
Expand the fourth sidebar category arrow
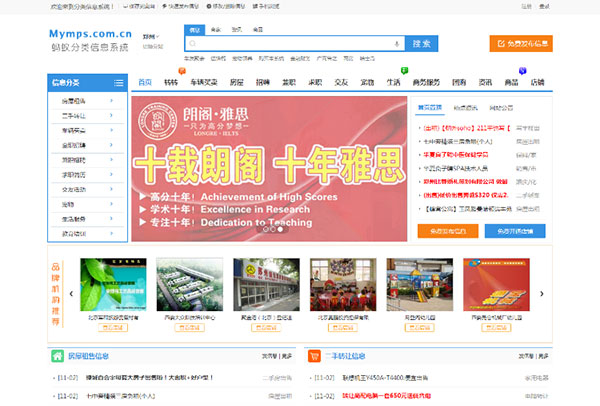pyautogui.click(x=111, y=145)
